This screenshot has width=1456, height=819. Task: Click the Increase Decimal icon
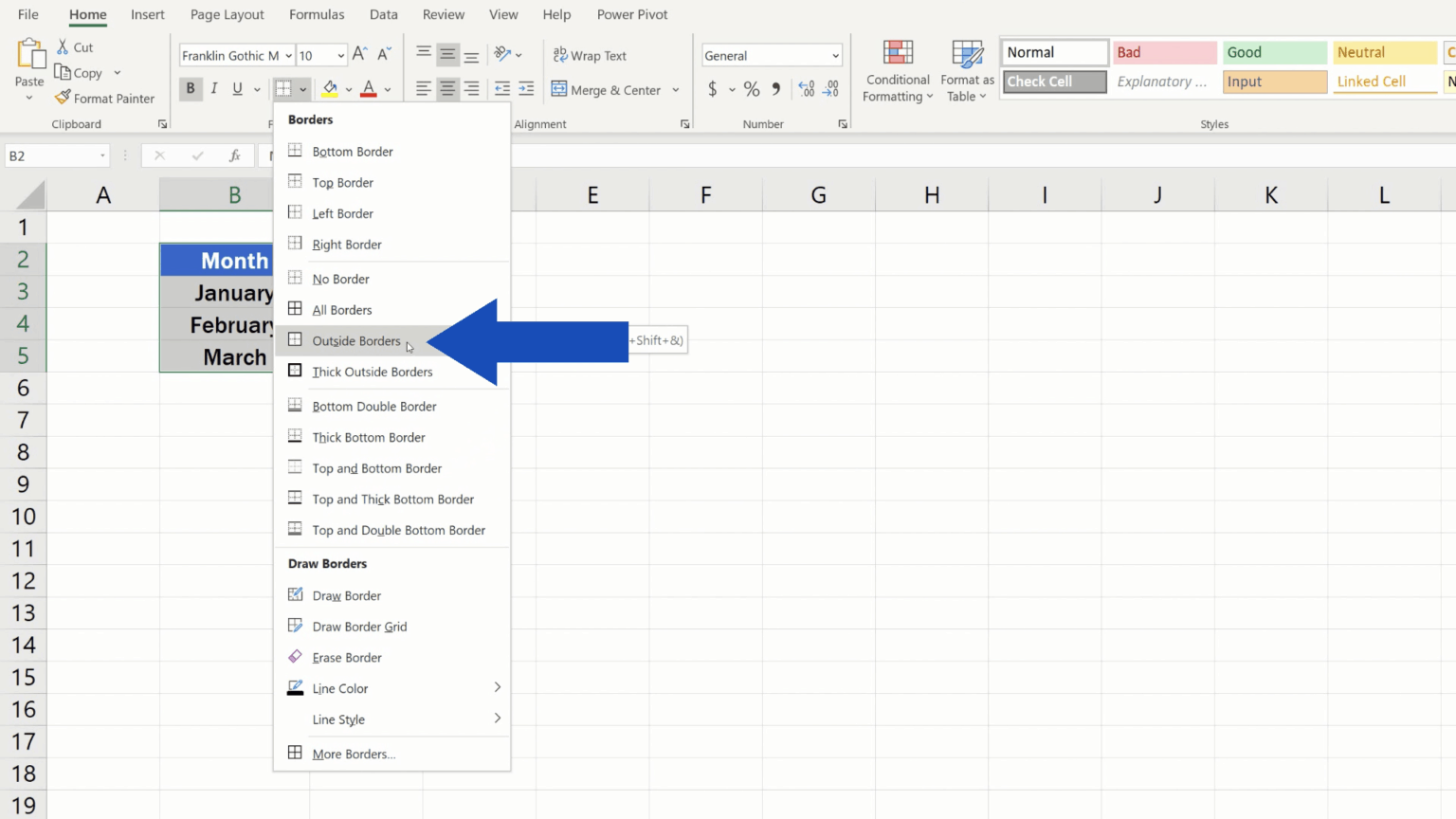point(805,89)
